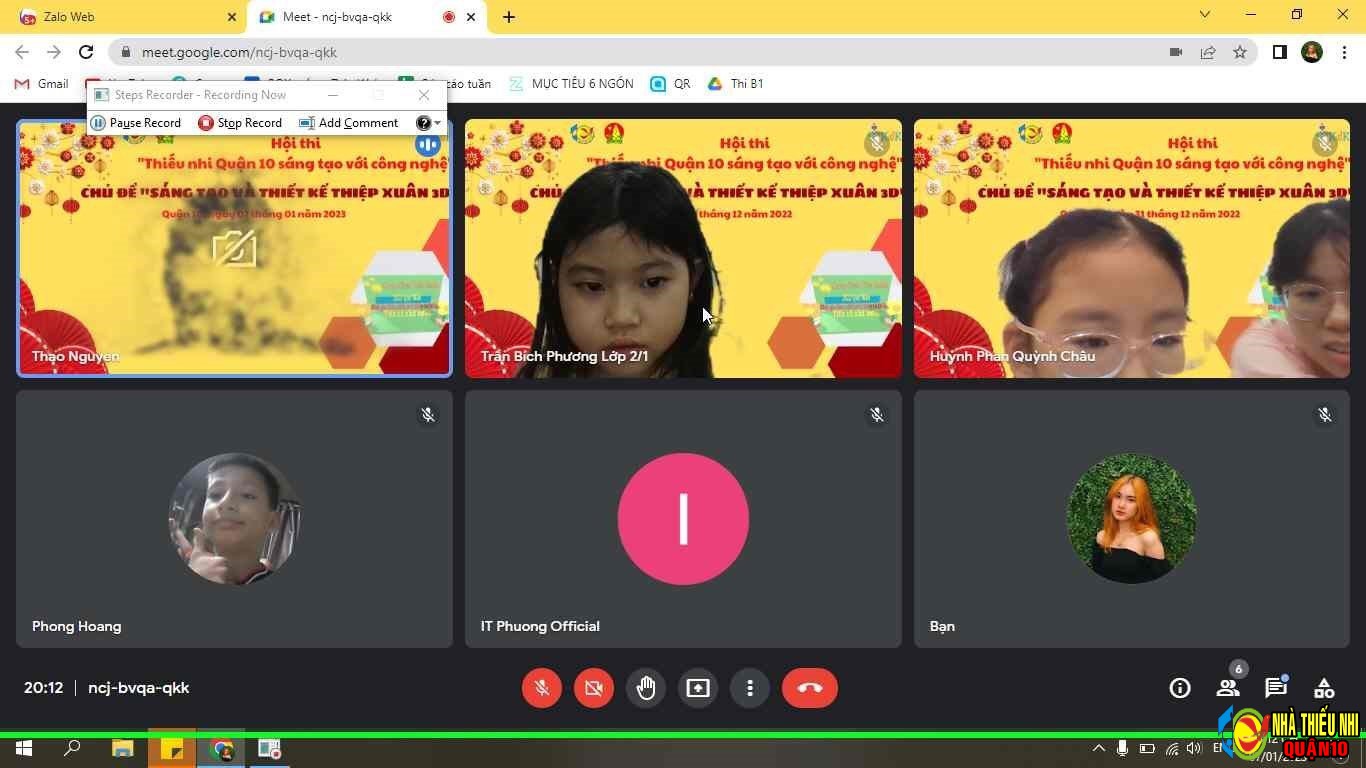View site information lock icon
Viewport: 1366px width, 768px height.
coord(125,52)
